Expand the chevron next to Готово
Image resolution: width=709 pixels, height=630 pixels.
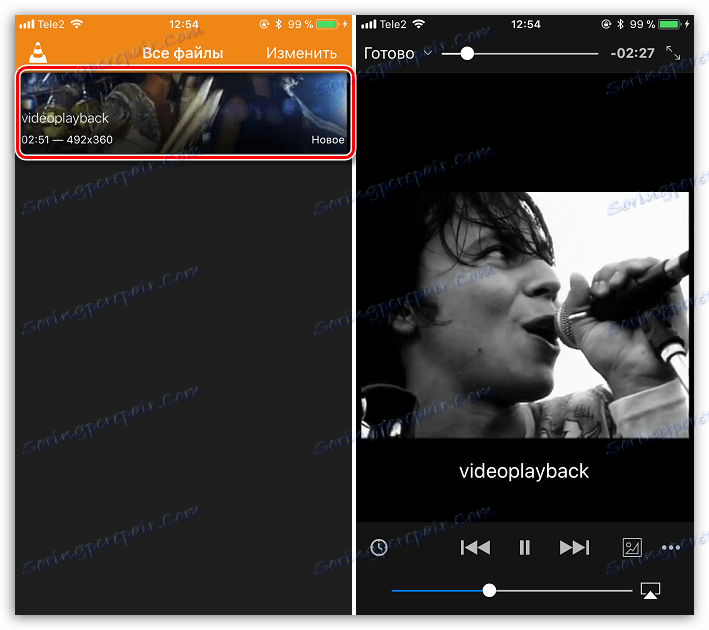coord(428,53)
